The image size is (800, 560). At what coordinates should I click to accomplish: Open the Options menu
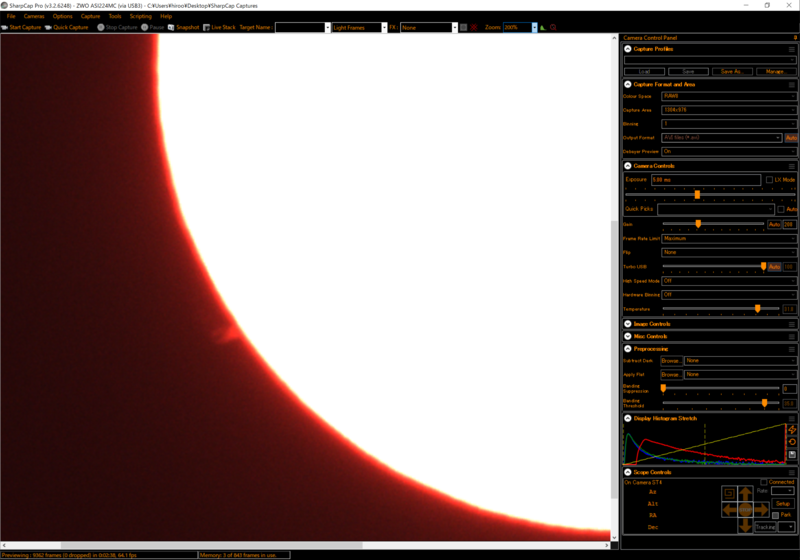63,16
